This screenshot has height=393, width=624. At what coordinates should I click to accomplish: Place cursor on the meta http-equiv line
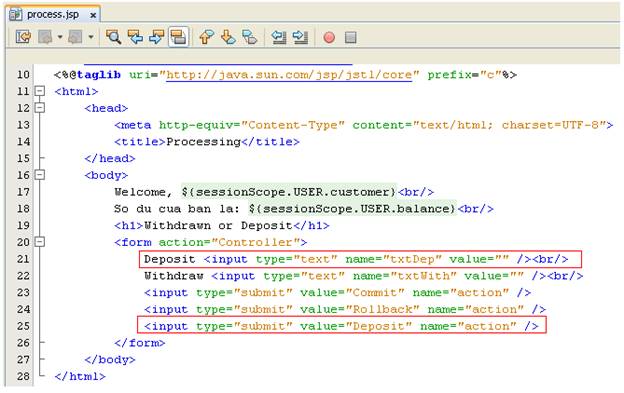pyautogui.click(x=364, y=125)
